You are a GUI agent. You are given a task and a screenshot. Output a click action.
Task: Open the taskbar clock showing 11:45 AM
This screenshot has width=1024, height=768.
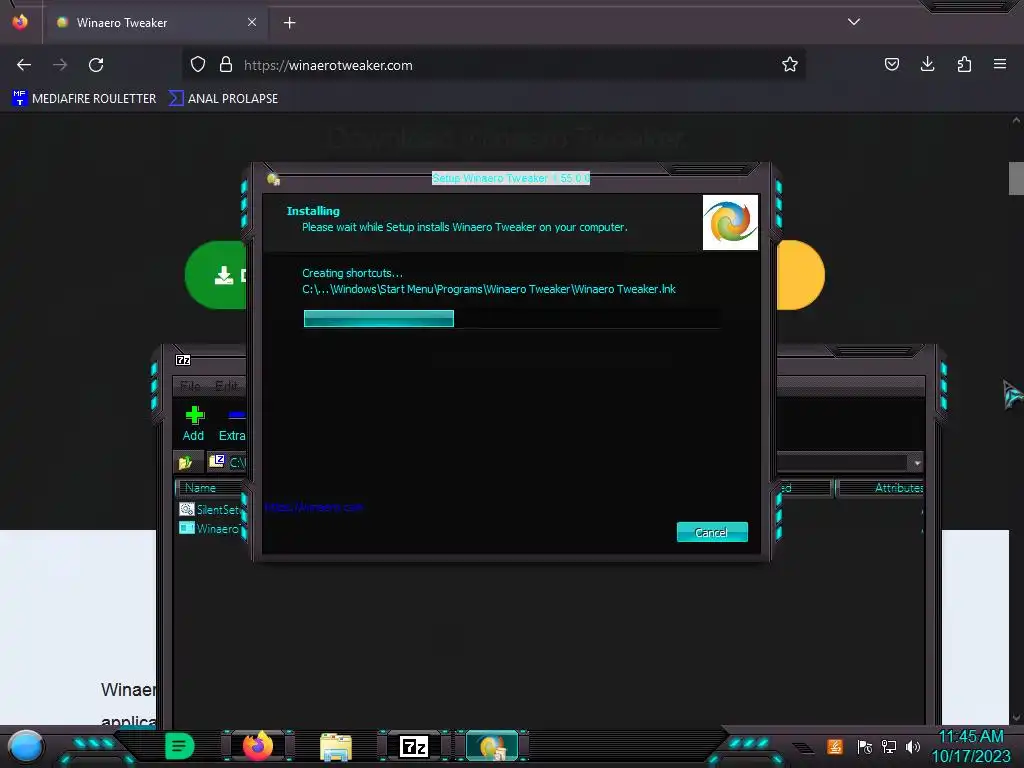971,746
